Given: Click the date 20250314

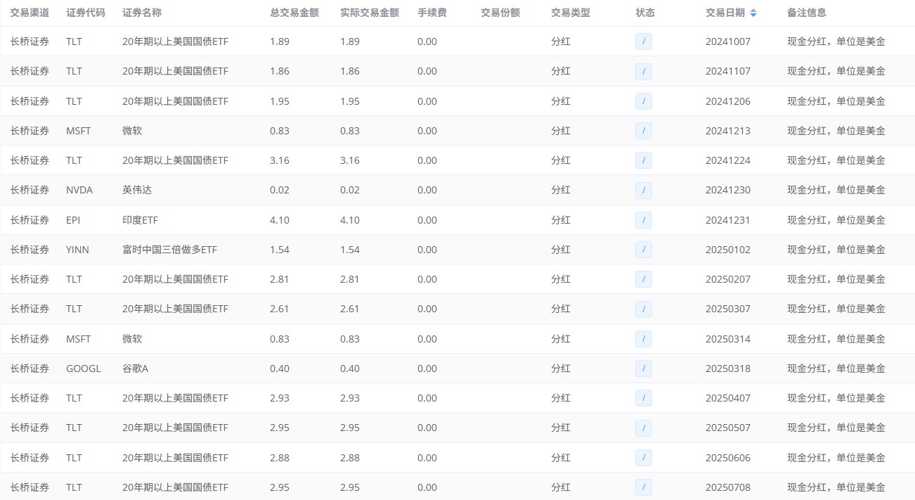Looking at the screenshot, I should [x=728, y=339].
